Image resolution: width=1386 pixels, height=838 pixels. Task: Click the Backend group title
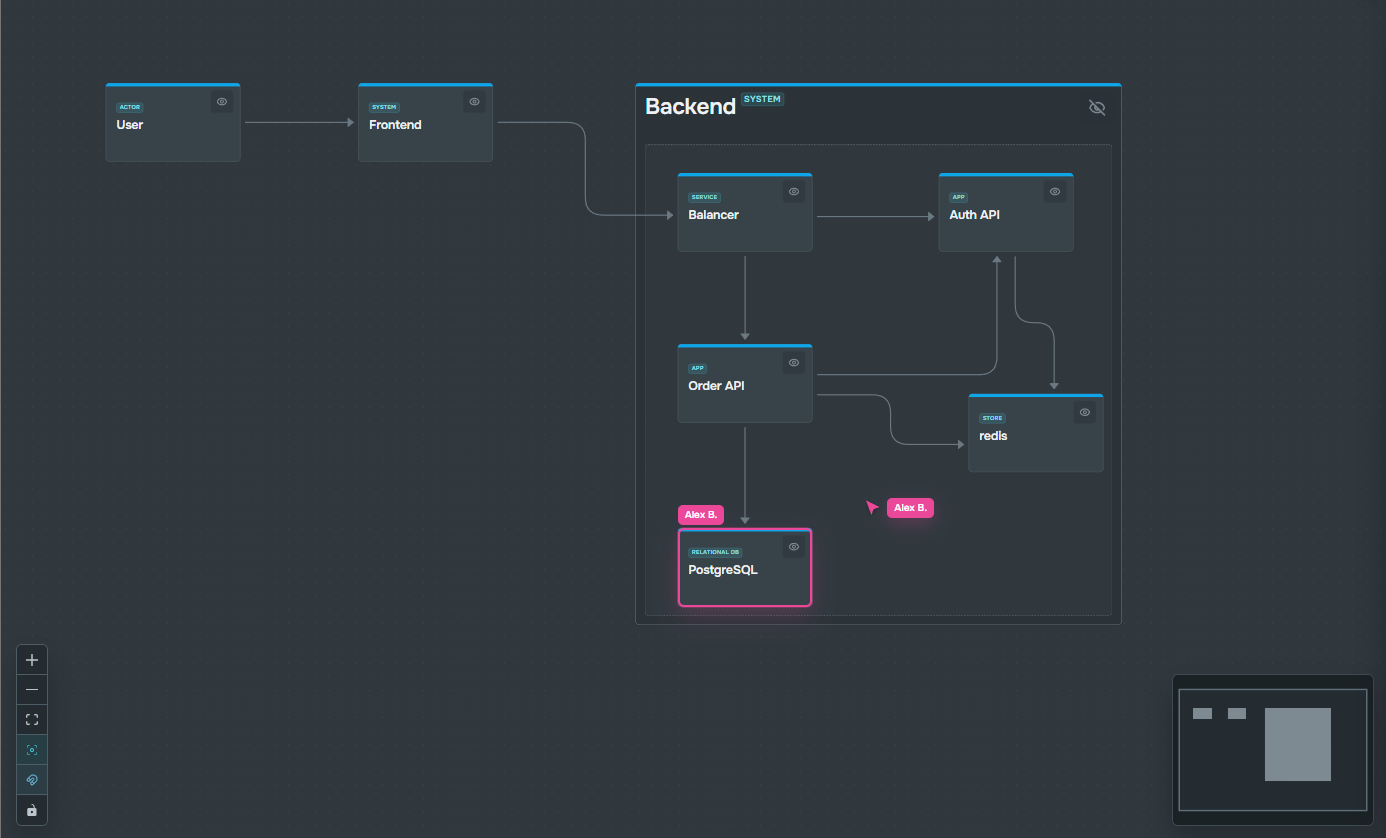click(690, 107)
